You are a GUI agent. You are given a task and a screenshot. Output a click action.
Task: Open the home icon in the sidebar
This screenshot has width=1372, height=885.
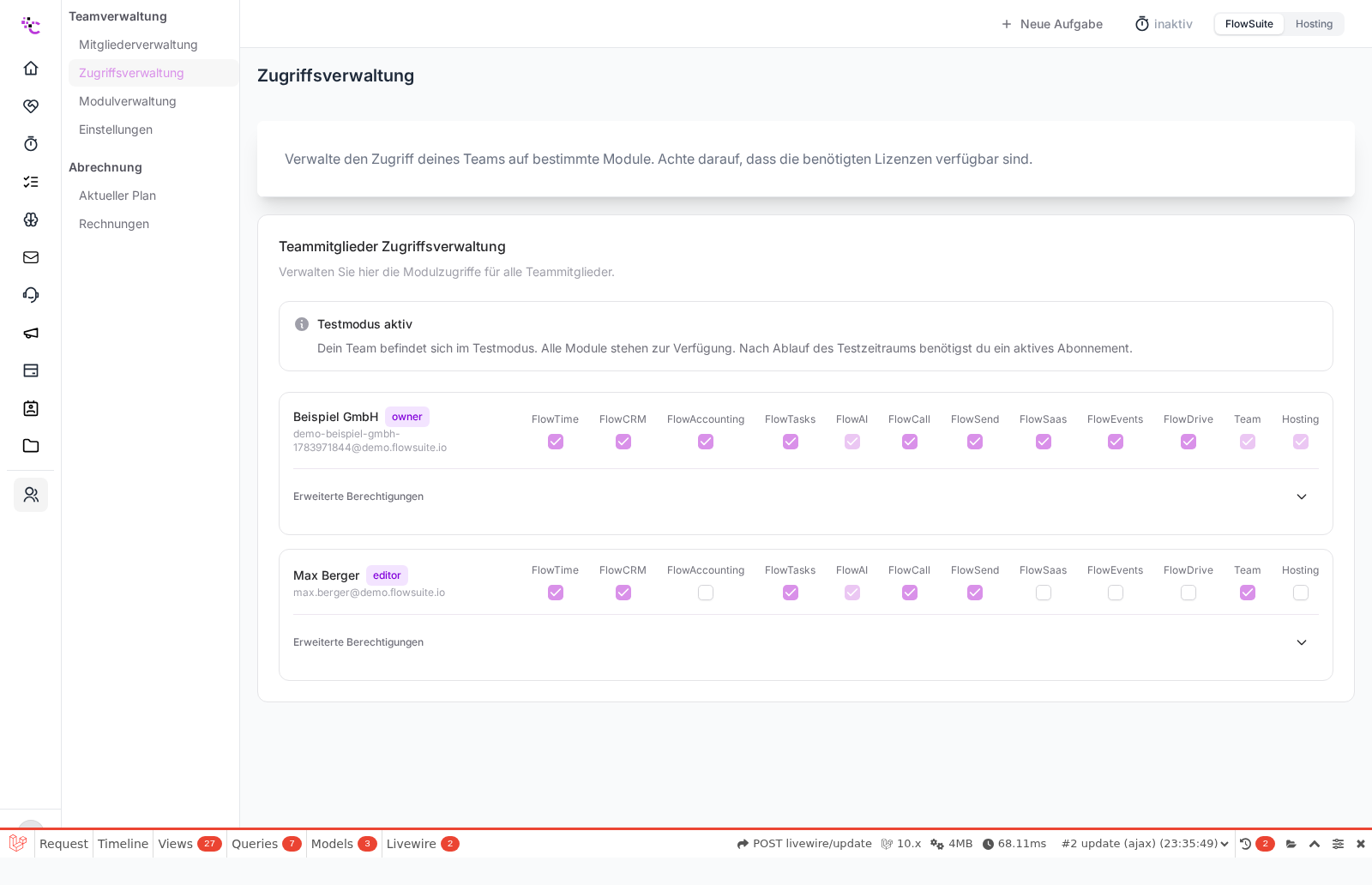coord(31,68)
